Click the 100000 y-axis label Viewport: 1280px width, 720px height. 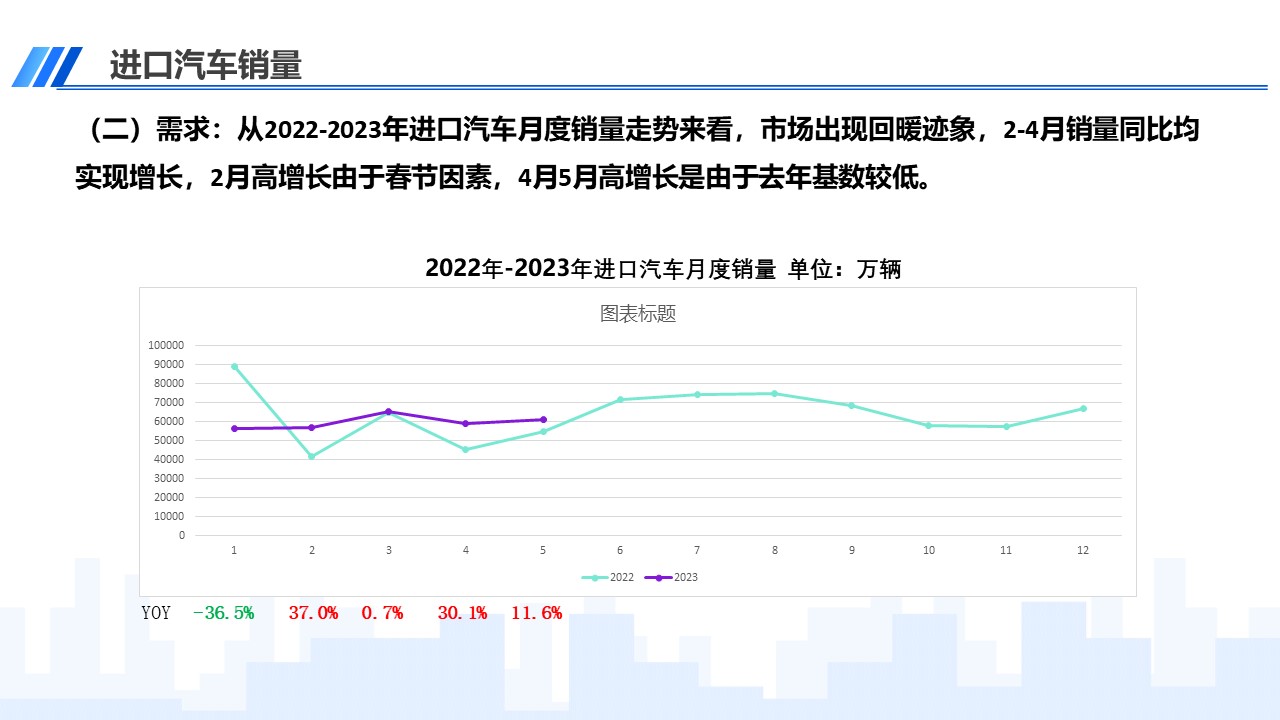click(x=166, y=345)
